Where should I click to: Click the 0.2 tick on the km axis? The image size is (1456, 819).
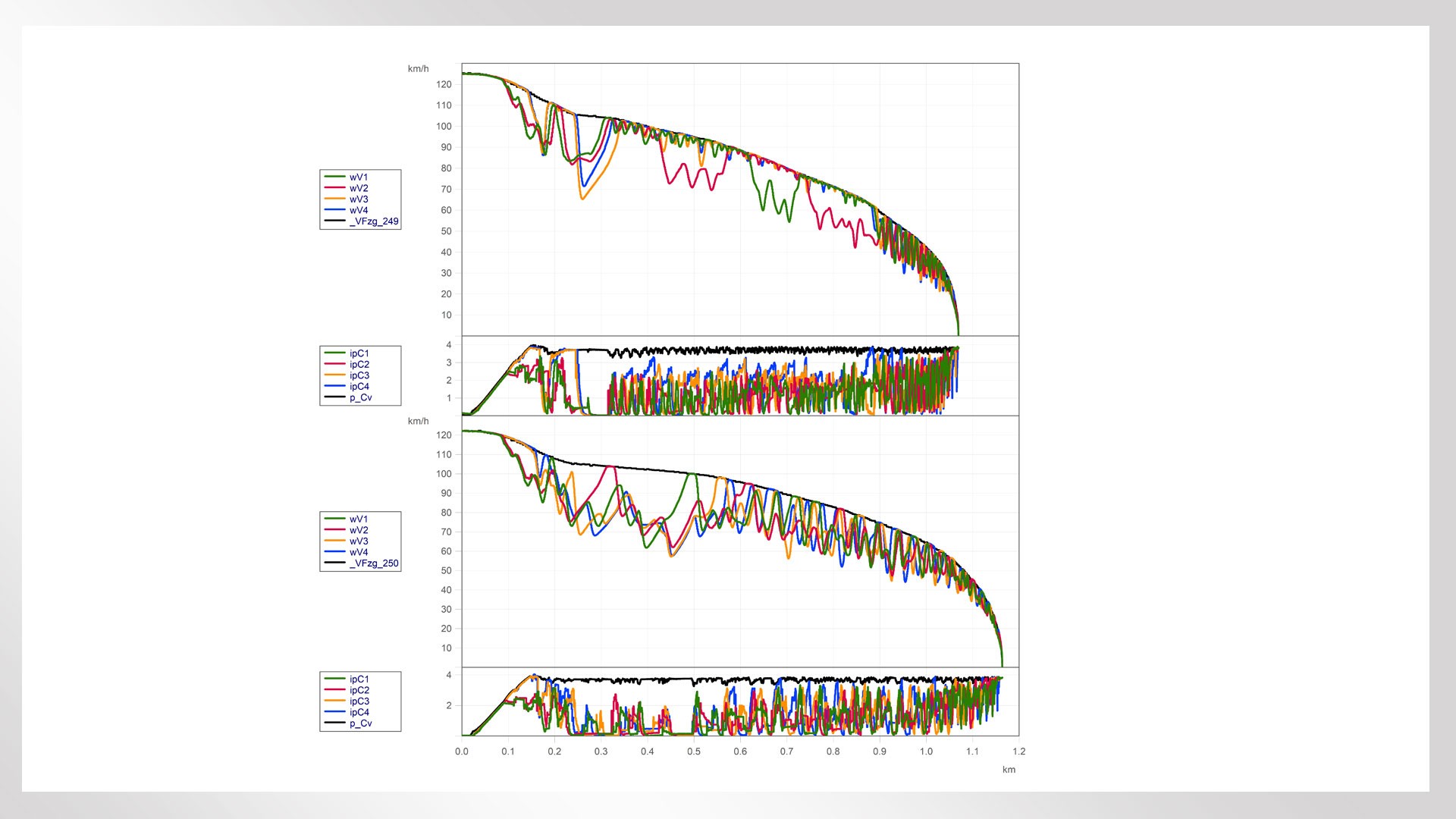554,752
